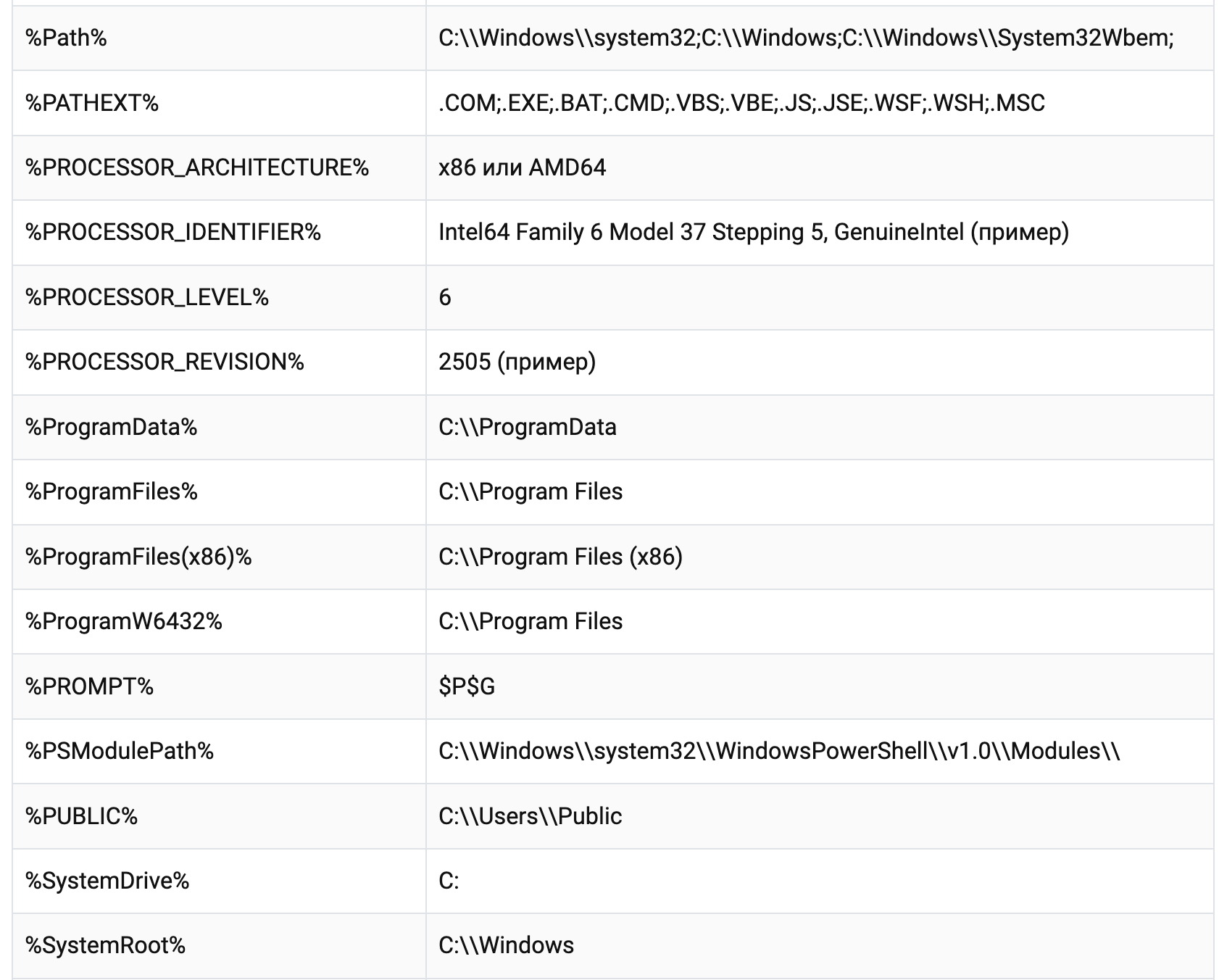Click the %ProgramFiles(x86)% variable name

(138, 557)
